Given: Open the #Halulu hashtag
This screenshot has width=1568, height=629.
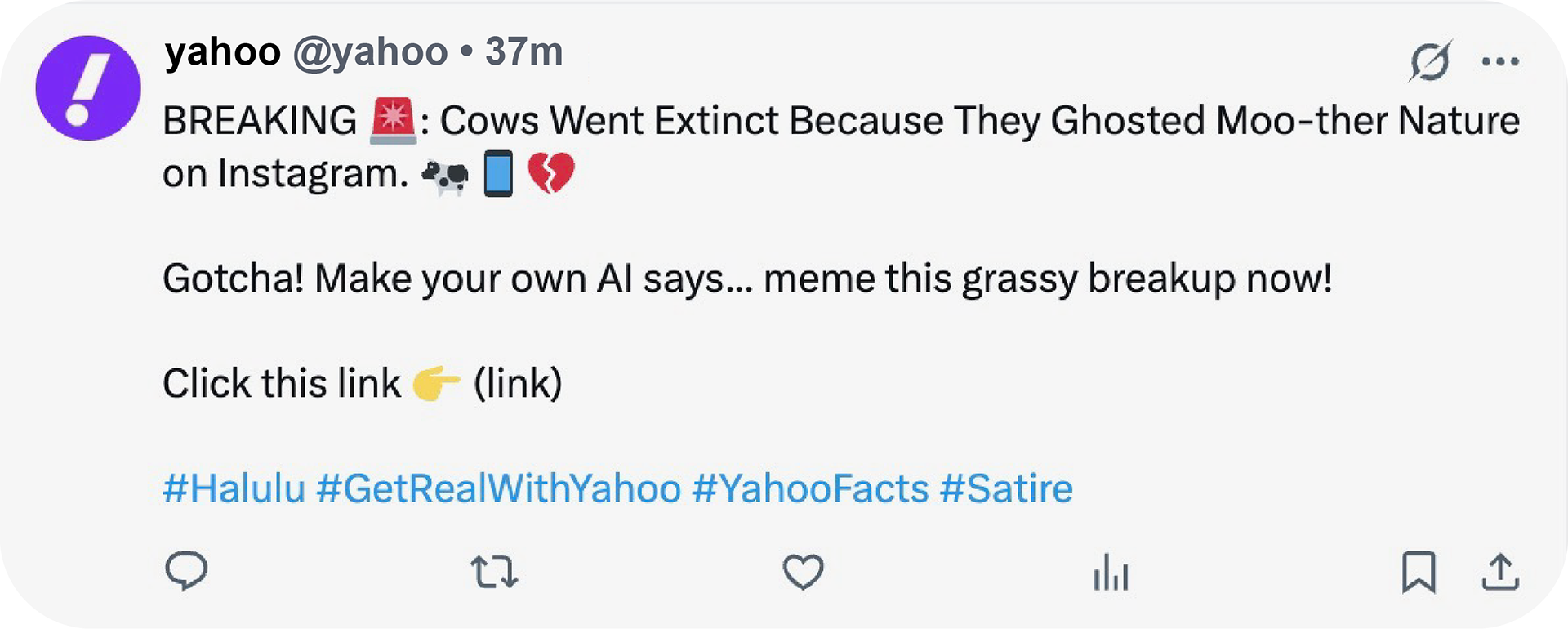Looking at the screenshot, I should (x=234, y=488).
